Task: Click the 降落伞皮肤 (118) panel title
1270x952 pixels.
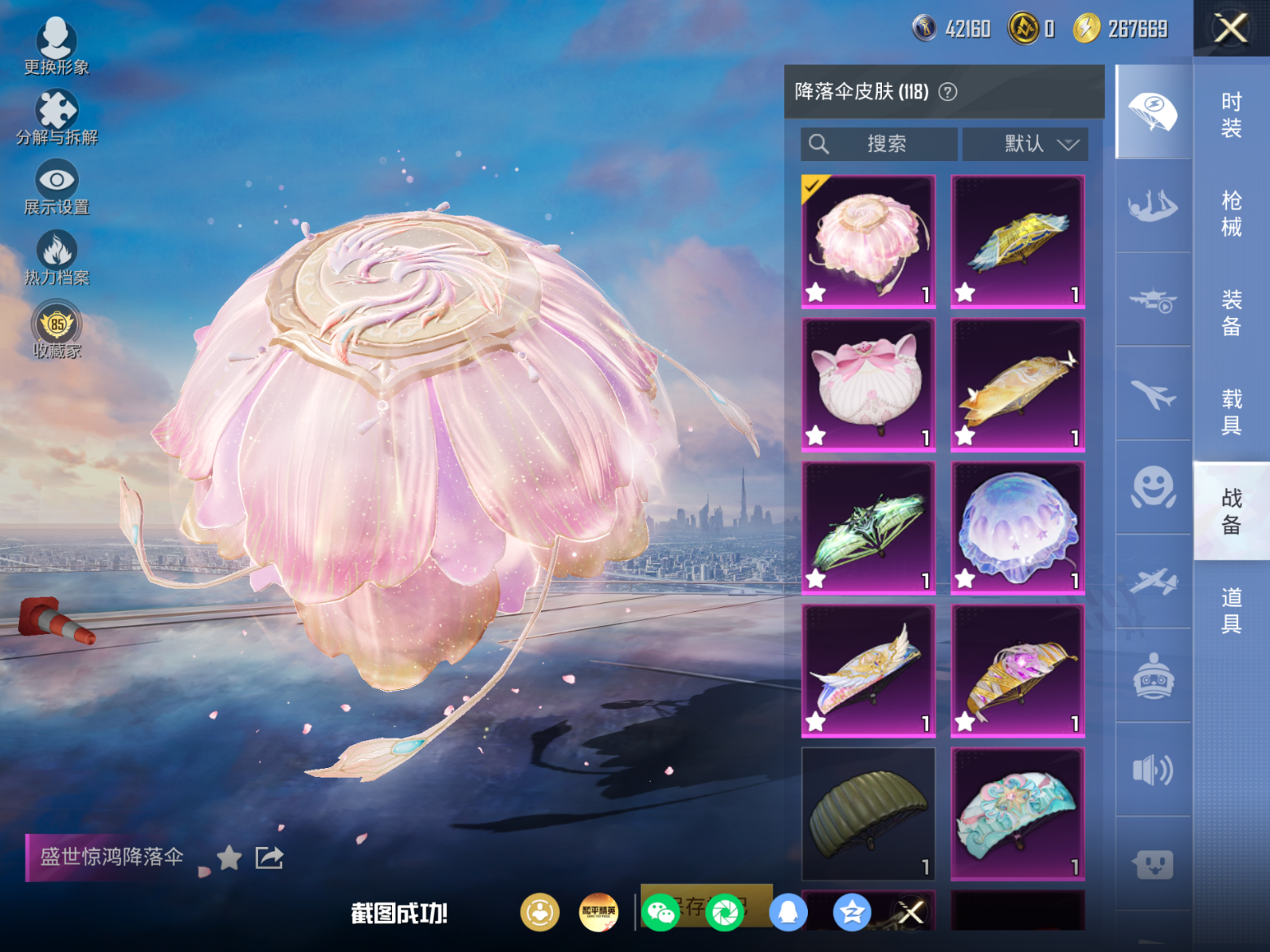Action: point(862,92)
